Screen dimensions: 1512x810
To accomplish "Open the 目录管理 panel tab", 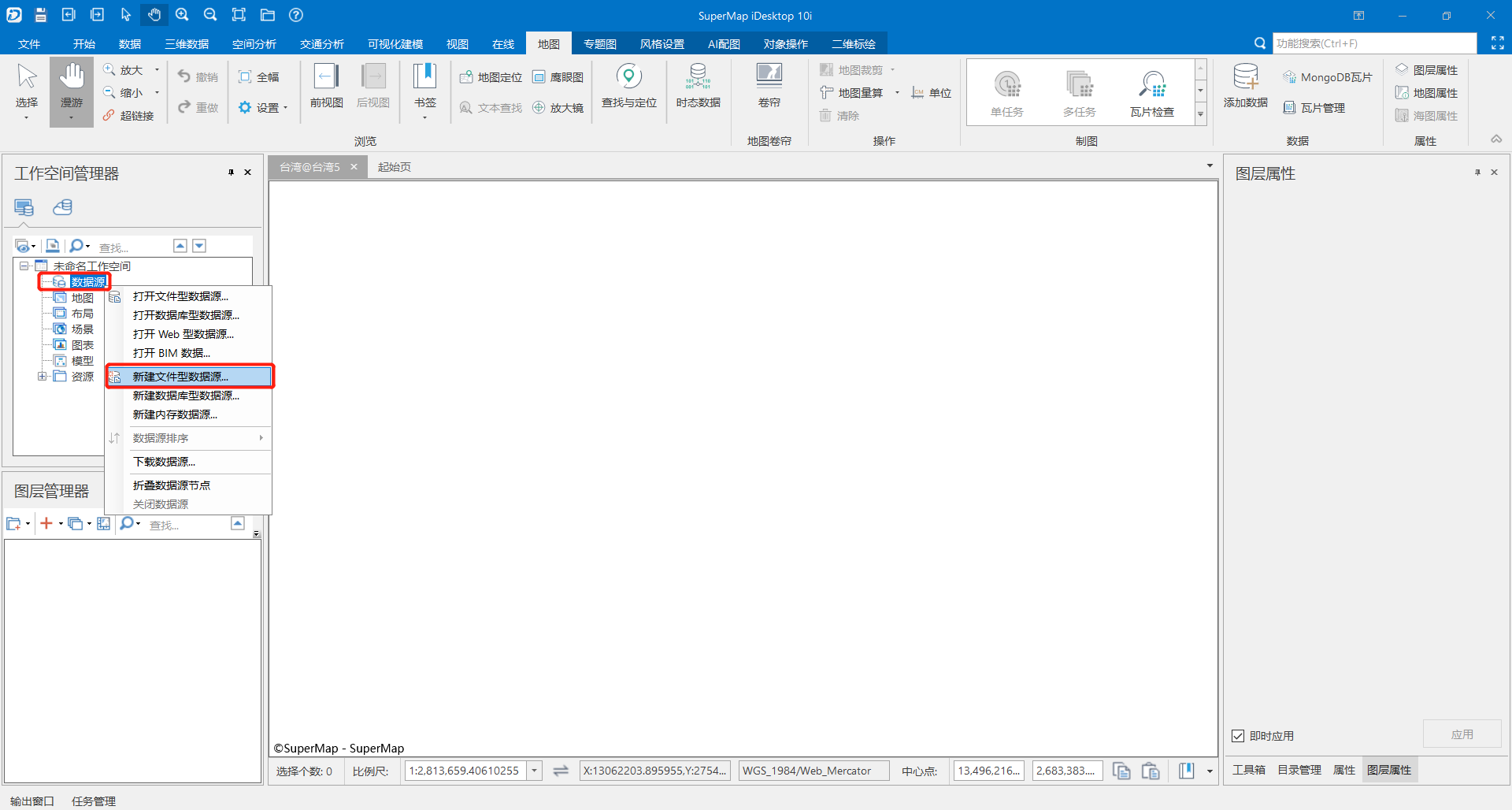I will (x=1299, y=770).
